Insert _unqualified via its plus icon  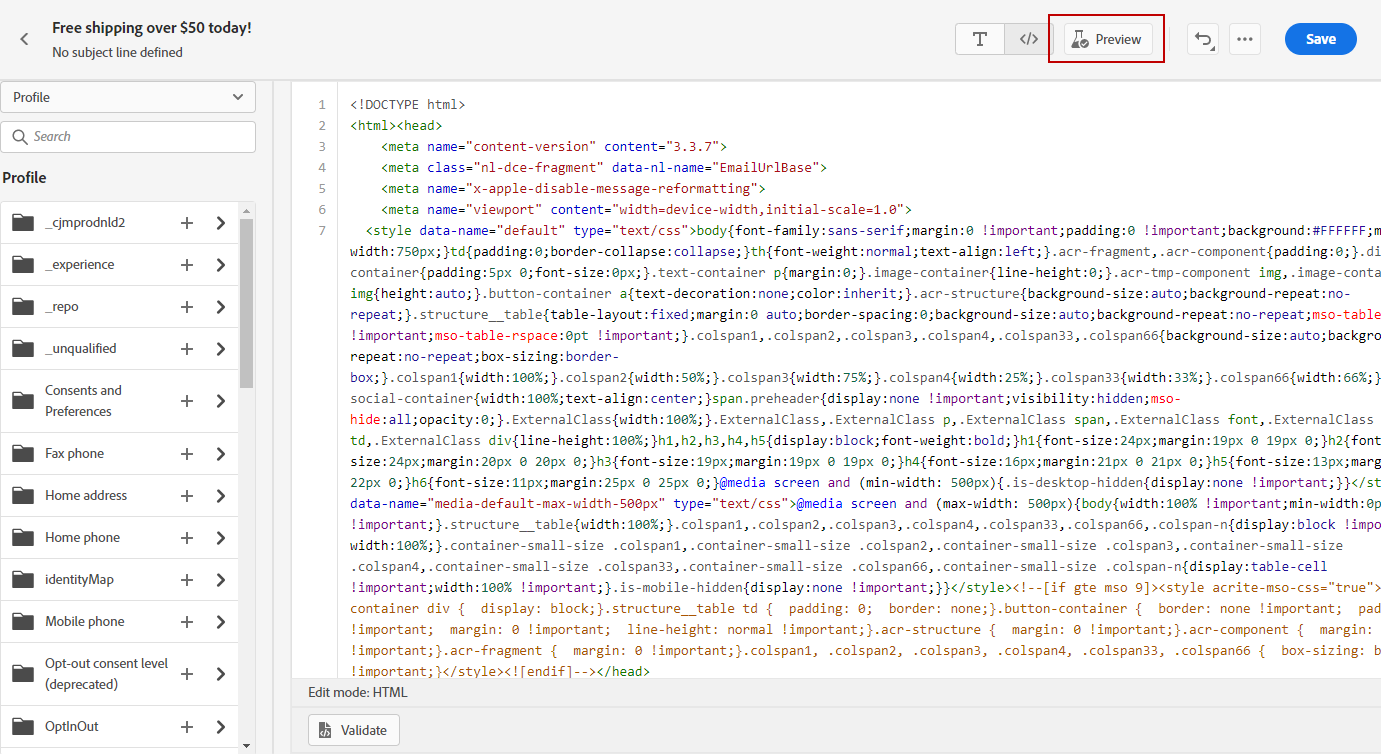186,349
